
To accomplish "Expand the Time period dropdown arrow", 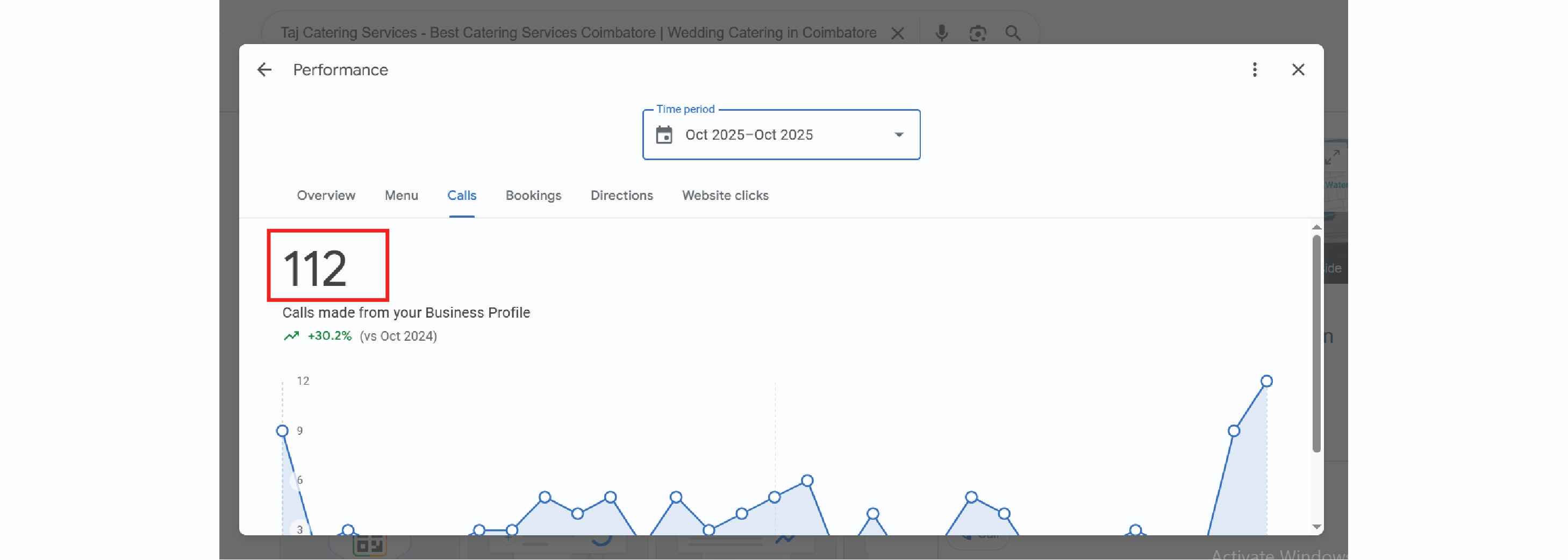I will 898,134.
